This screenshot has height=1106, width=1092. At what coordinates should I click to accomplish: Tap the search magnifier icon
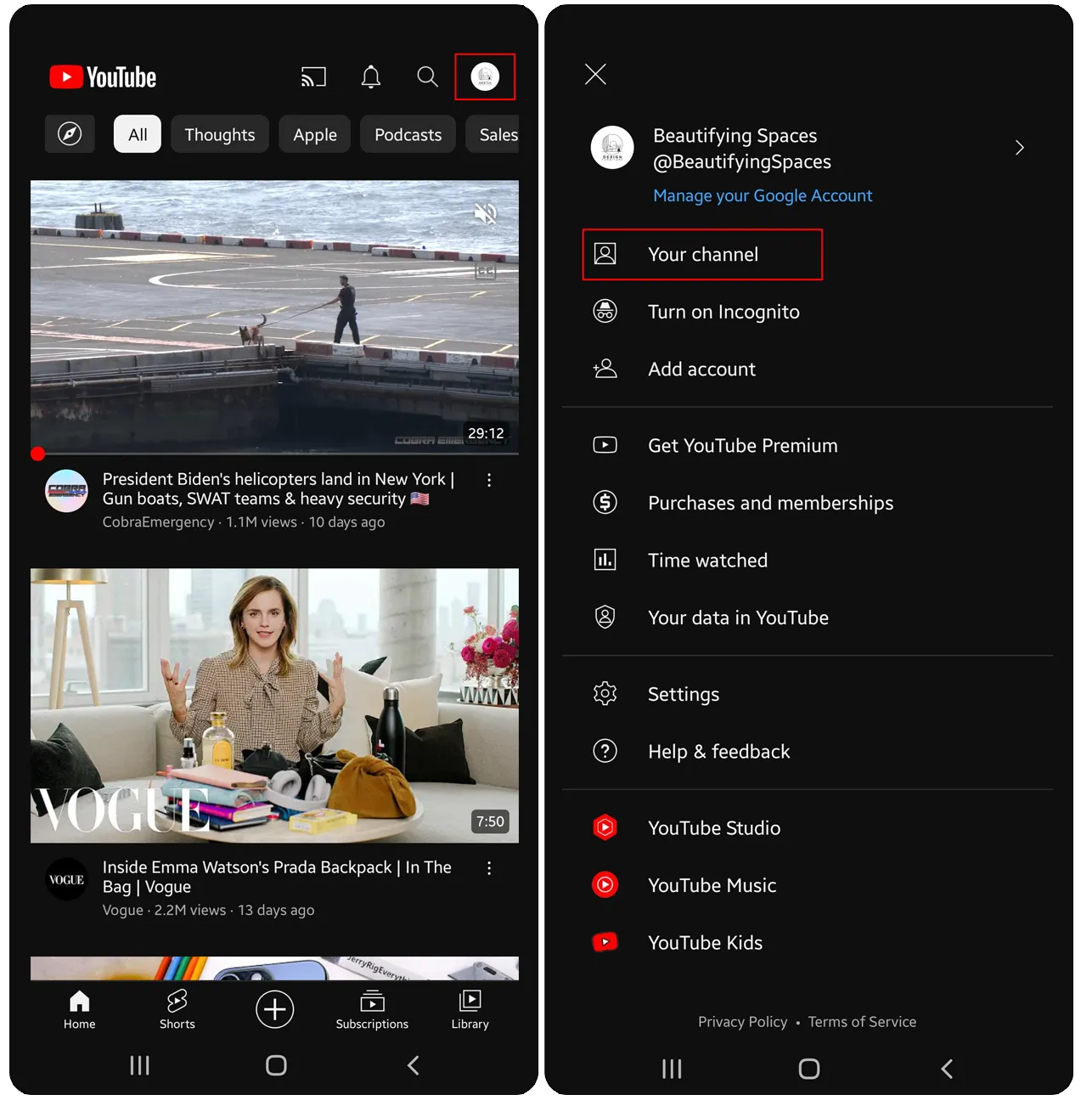pos(427,77)
